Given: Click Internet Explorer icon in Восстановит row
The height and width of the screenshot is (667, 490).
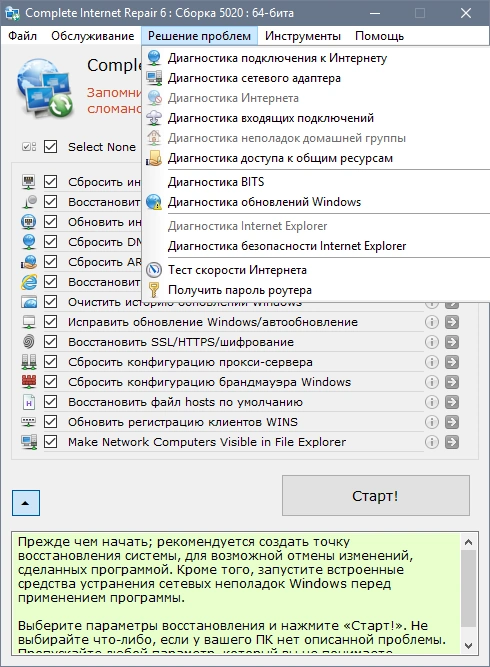Looking at the screenshot, I should point(29,282).
